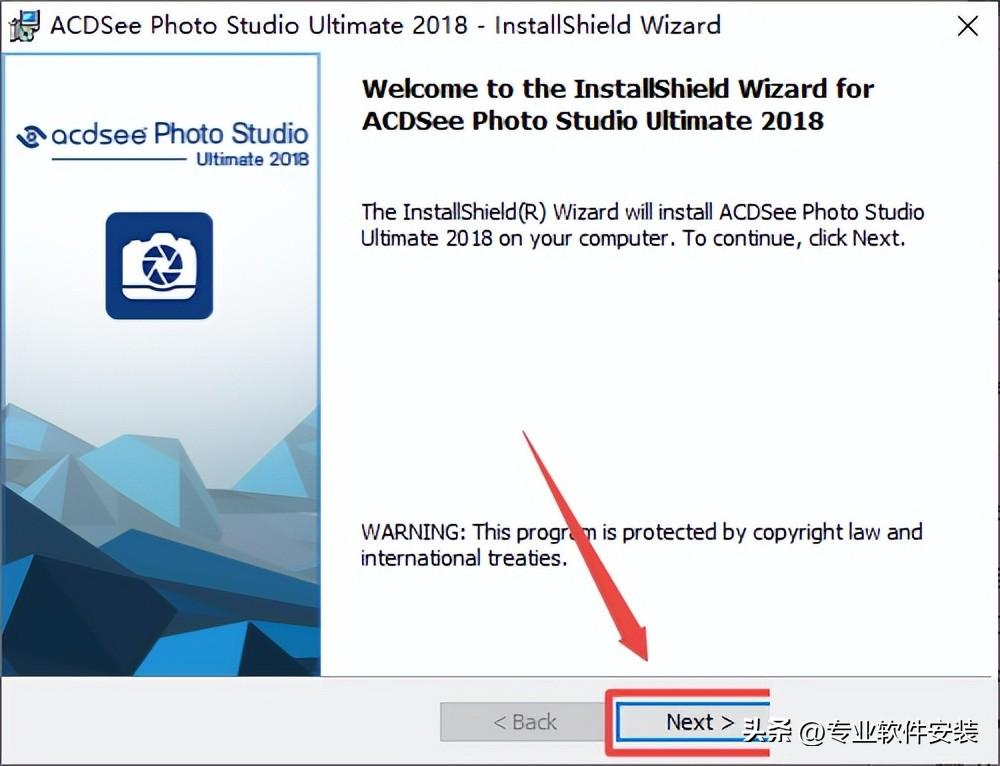Close the InstallShield Wizard window
The height and width of the screenshot is (766, 1000).
967,26
